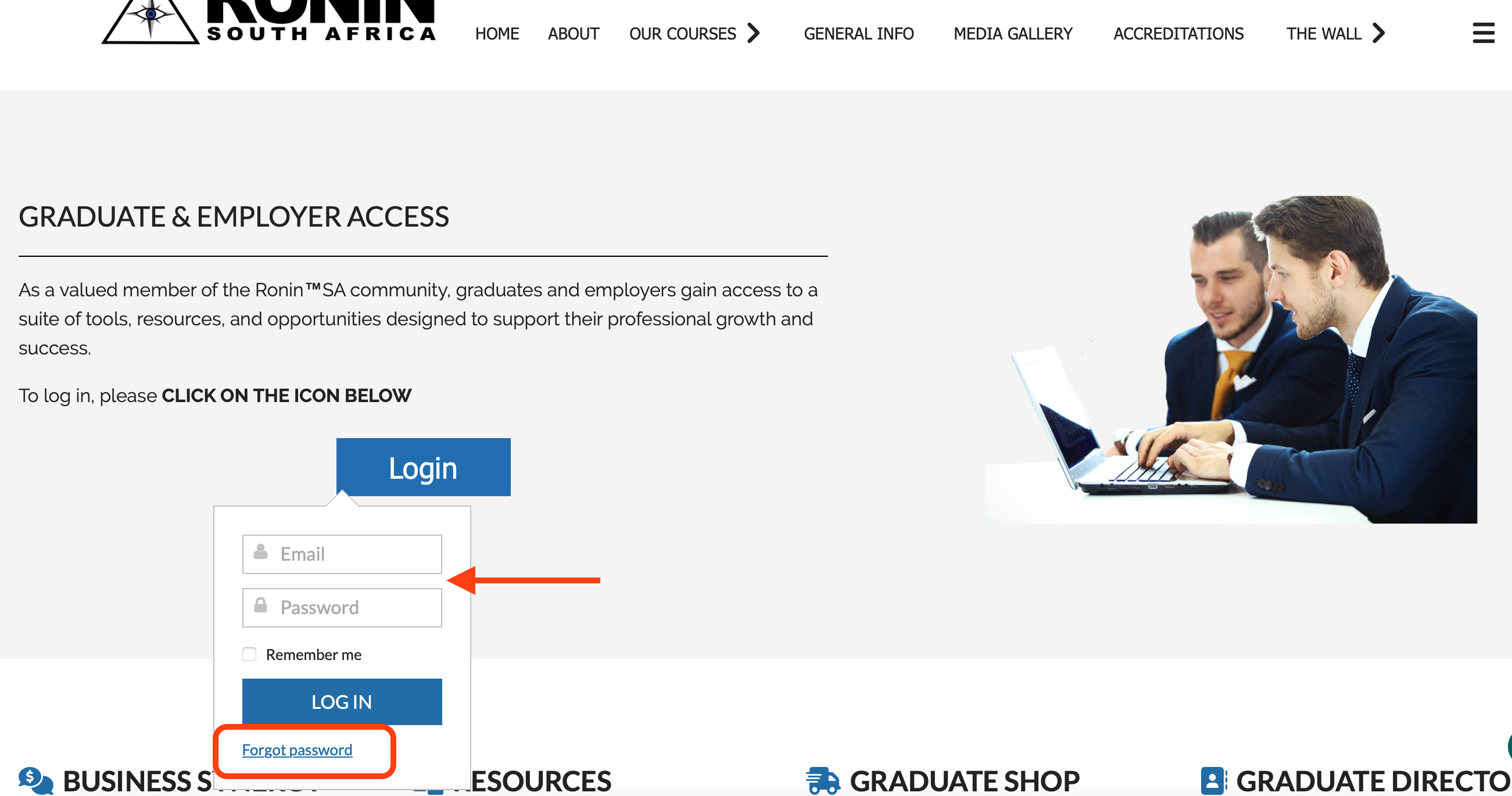Follow the Forgot password link
Image resolution: width=1512 pixels, height=796 pixels.
297,750
